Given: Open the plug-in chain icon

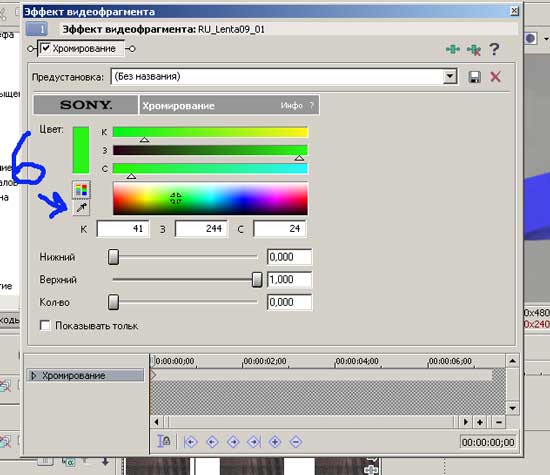Looking at the screenshot, I should pyautogui.click(x=452, y=49).
